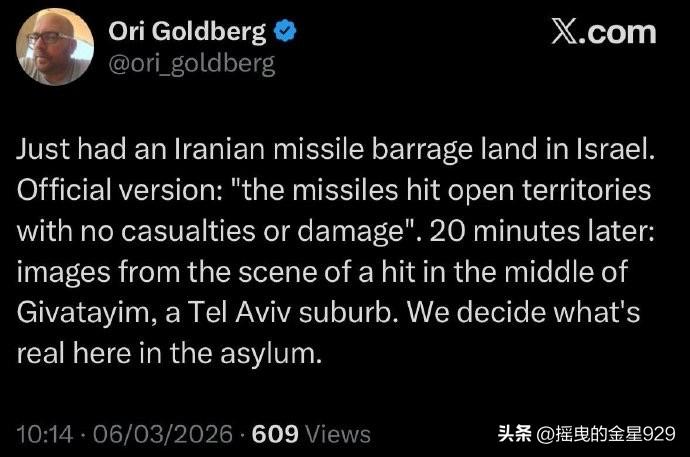Click the X letter of the logo

[x=566, y=32]
